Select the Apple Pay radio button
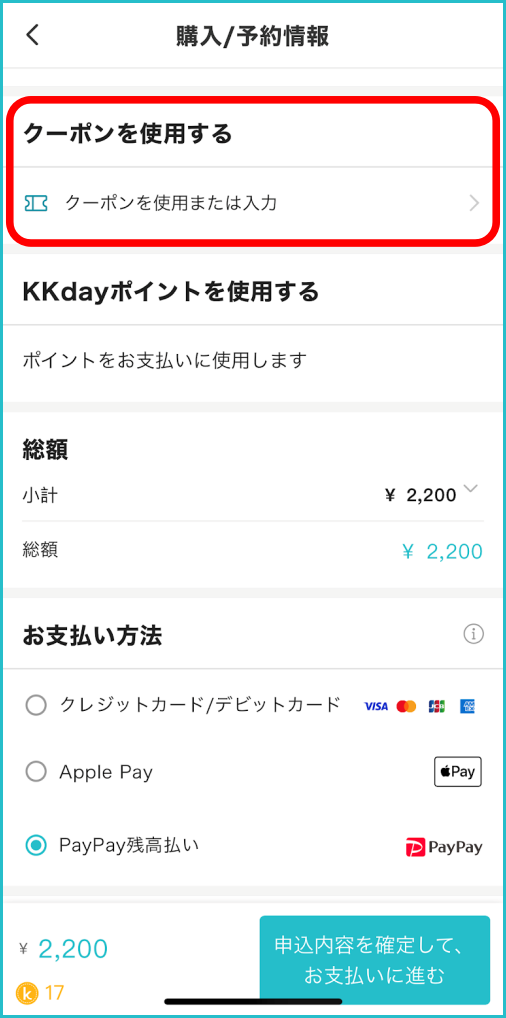Image resolution: width=506 pixels, height=1018 pixels. click(x=36, y=772)
